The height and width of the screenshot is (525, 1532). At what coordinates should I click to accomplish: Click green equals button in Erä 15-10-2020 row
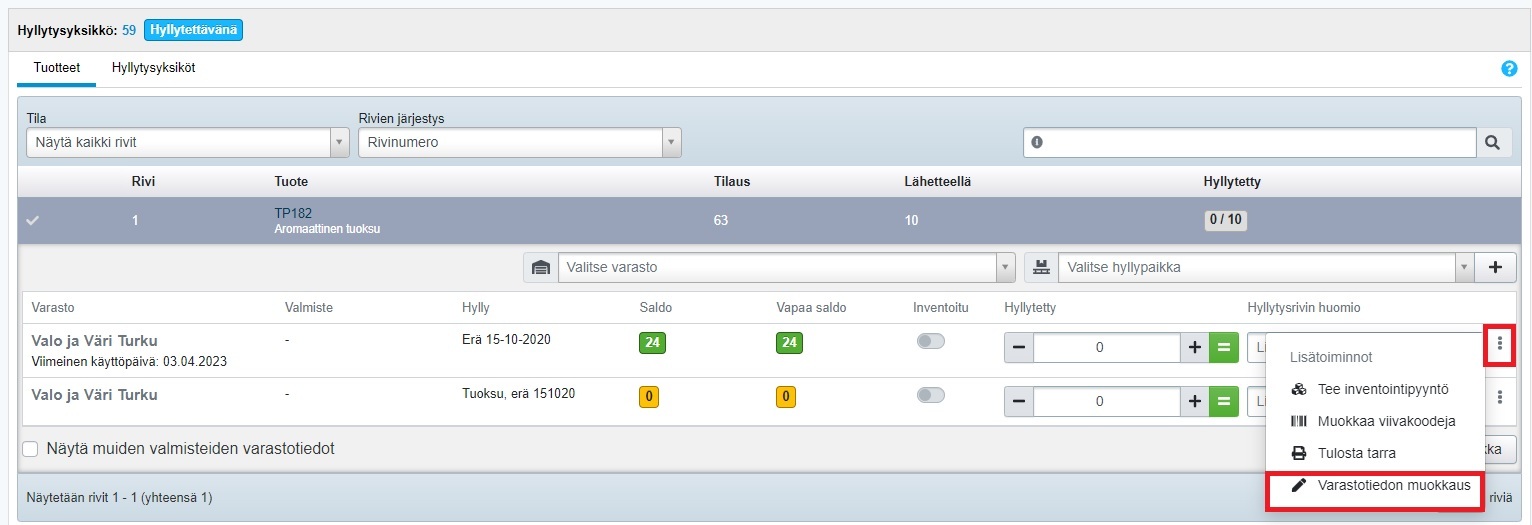1223,347
